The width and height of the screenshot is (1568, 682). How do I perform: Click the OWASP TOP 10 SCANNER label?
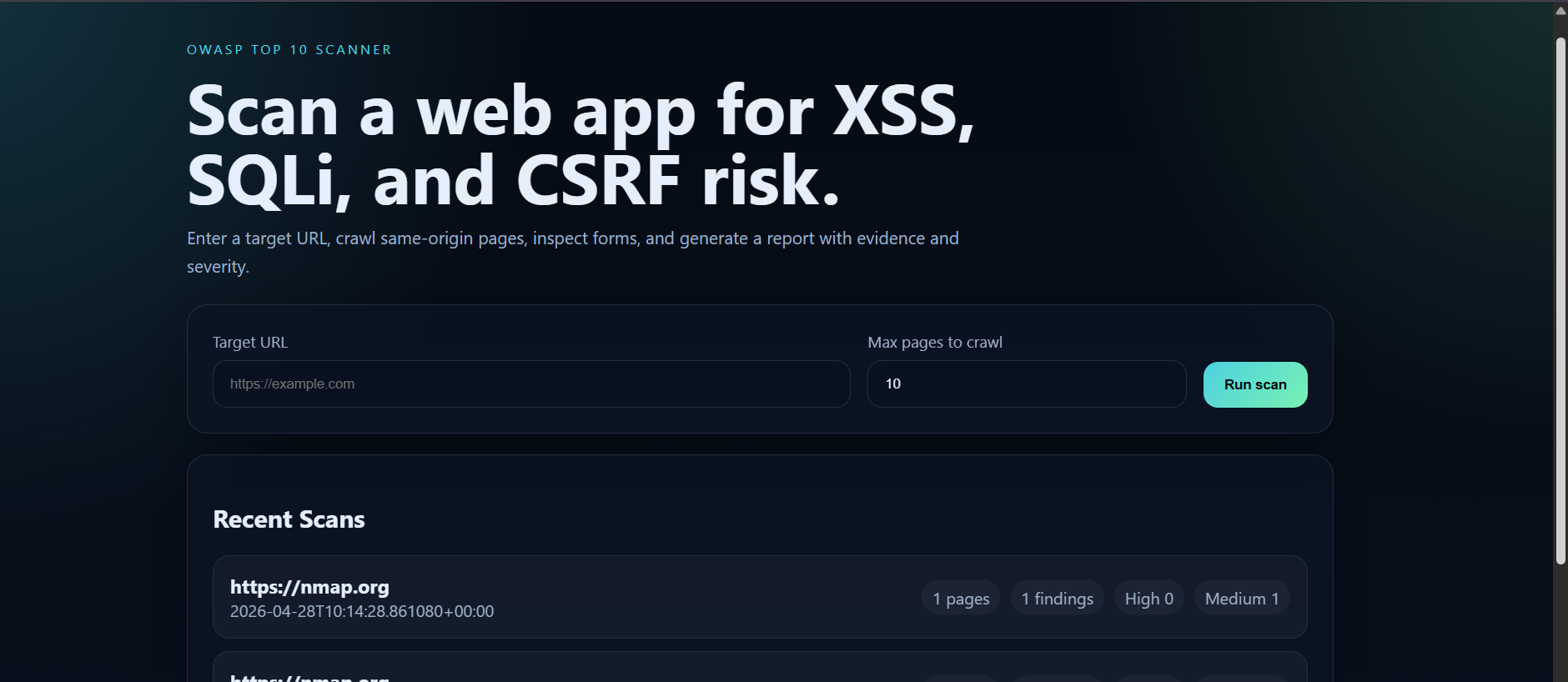[289, 50]
